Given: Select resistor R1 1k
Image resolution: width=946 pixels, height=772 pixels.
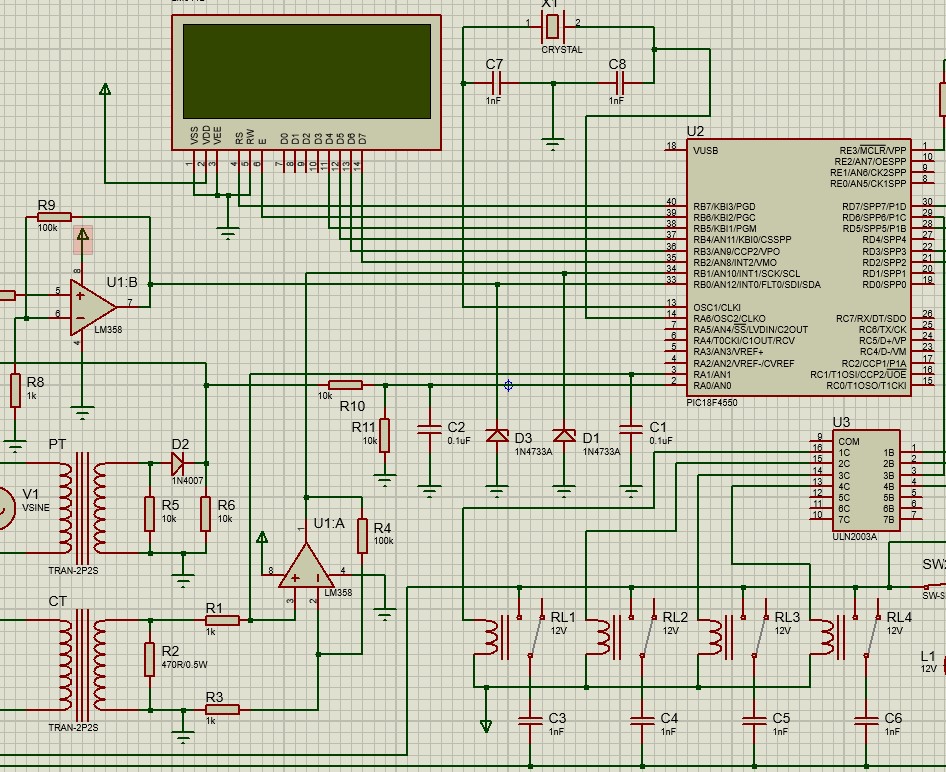Looking at the screenshot, I should tap(223, 620).
